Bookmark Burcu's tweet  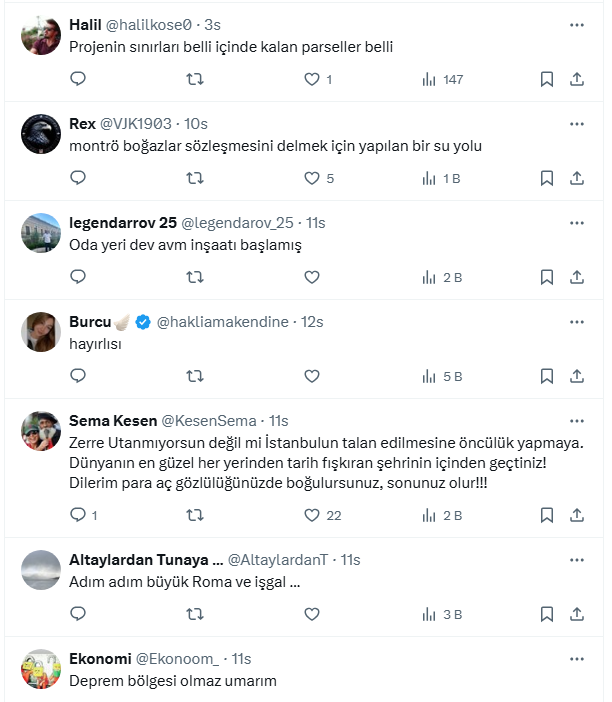(x=547, y=376)
